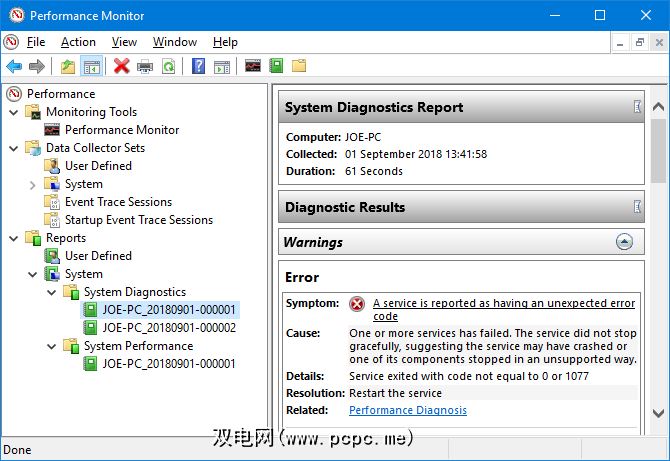Collapse the System Performance node
670x461 pixels.
[52, 346]
